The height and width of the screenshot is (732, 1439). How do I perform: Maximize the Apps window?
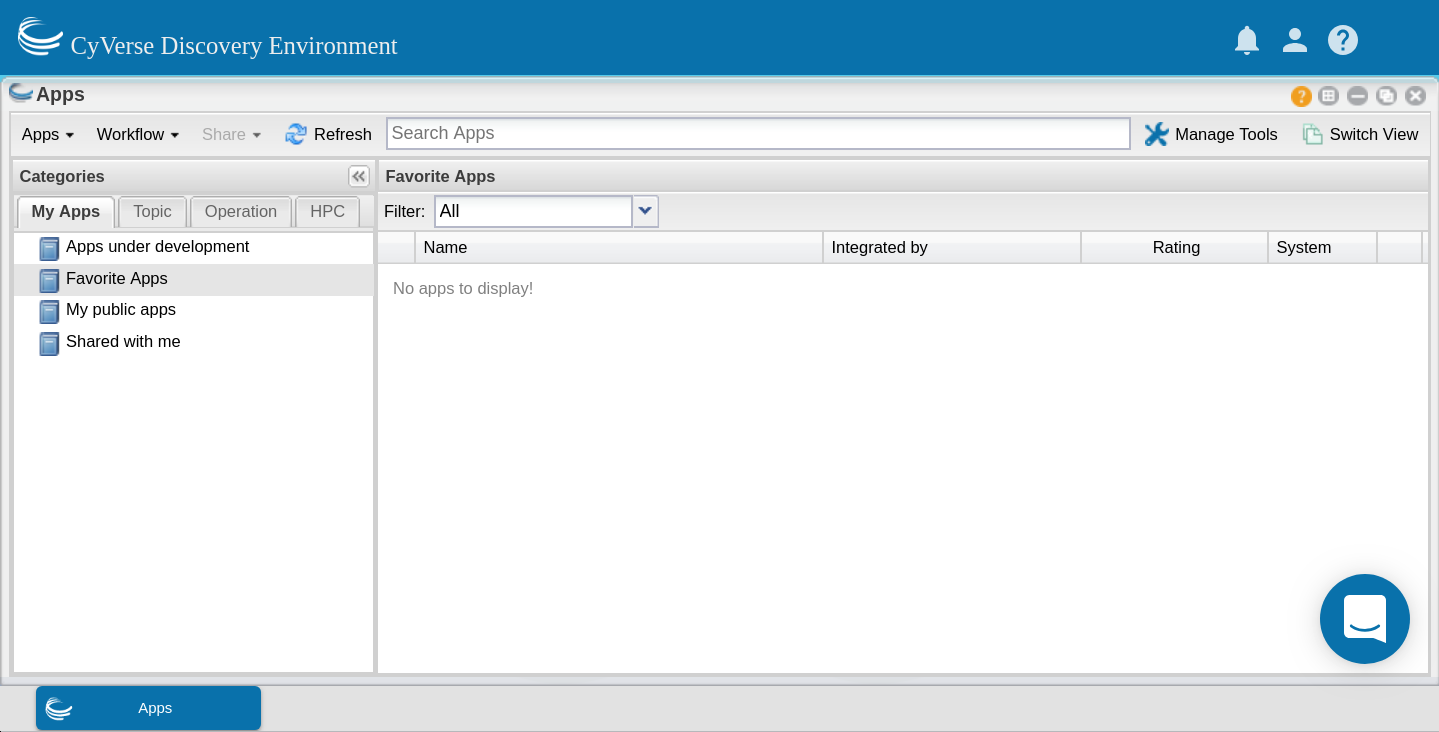coord(1386,96)
